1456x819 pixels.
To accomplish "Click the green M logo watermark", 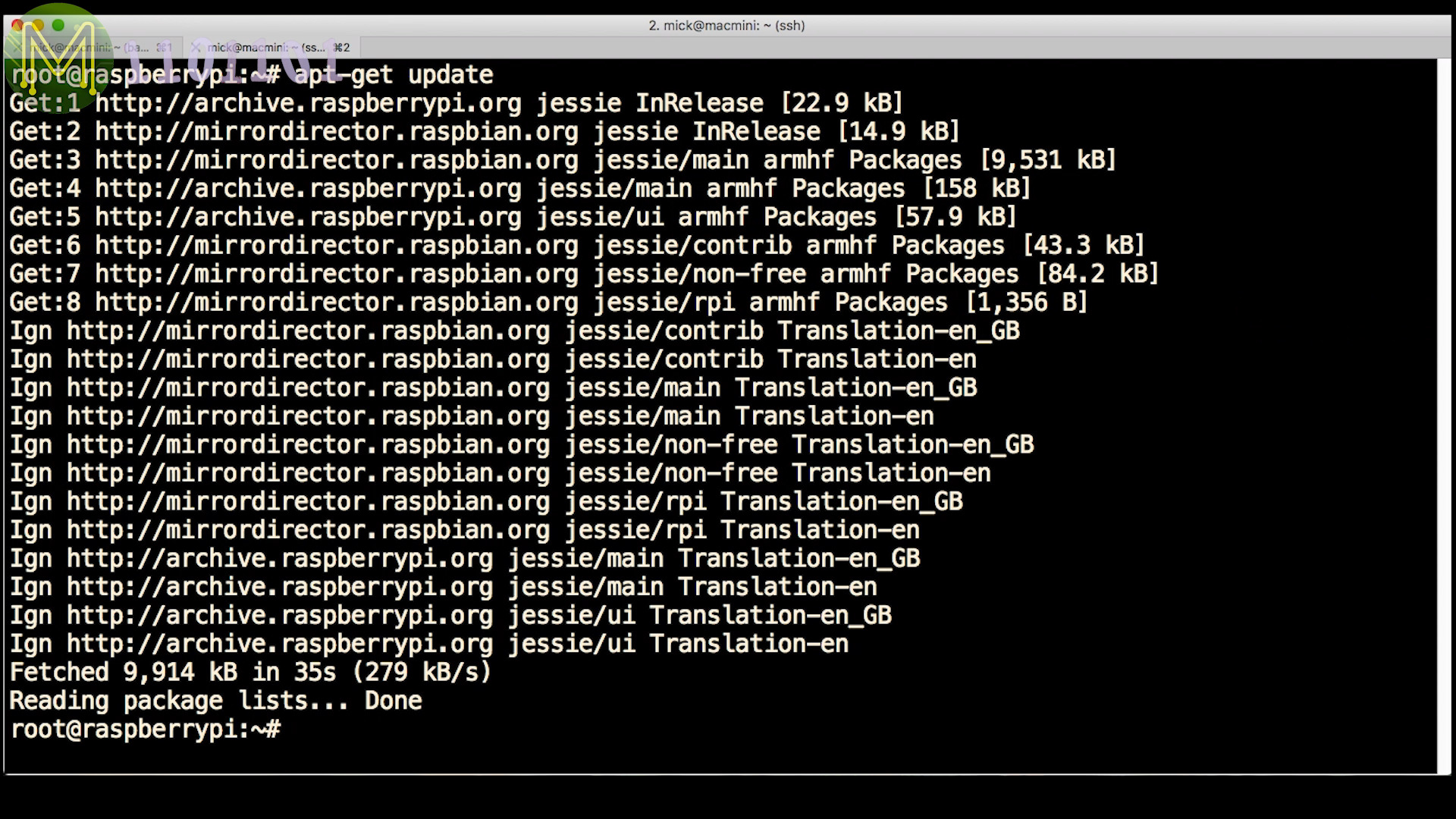I will 58,55.
